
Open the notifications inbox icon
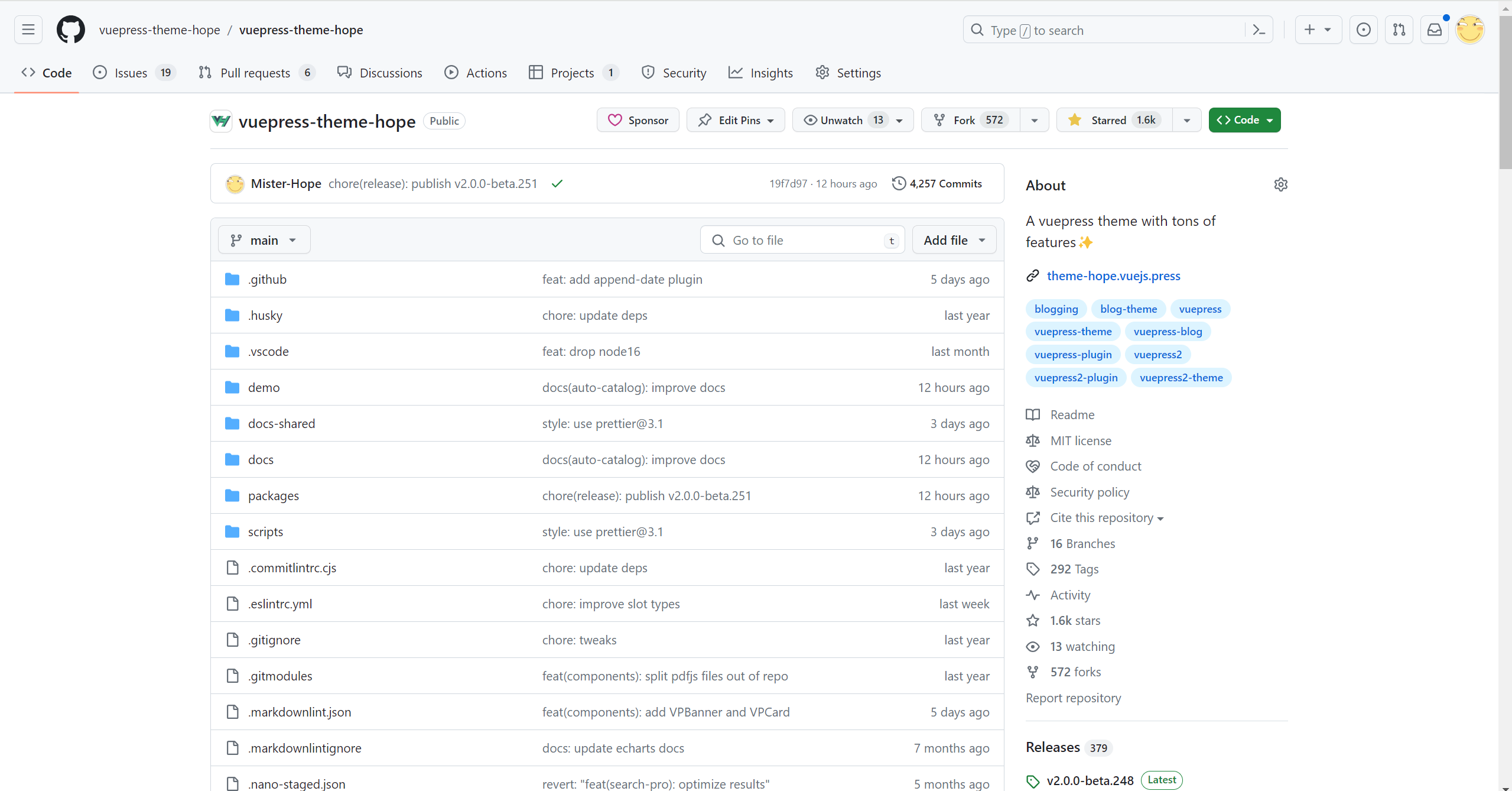click(x=1435, y=30)
